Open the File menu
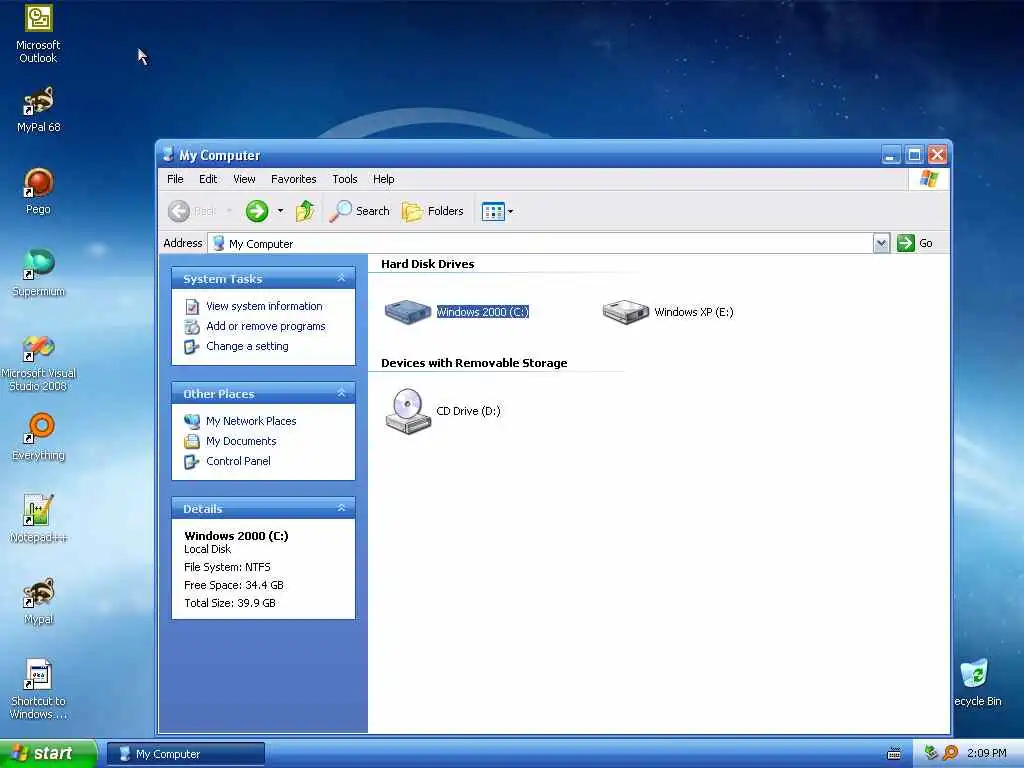 pyautogui.click(x=175, y=179)
